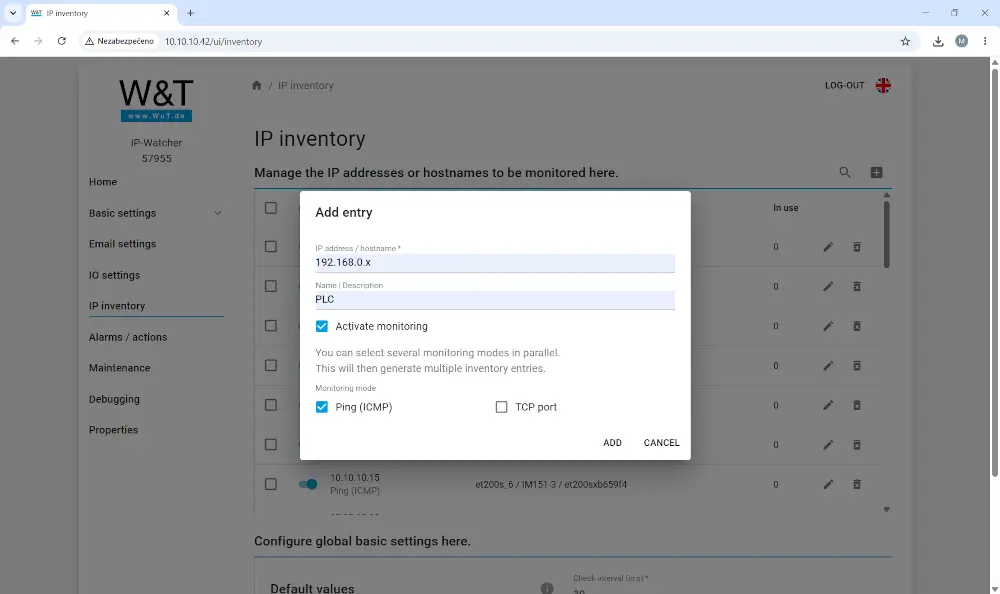Switch language using the UK flag icon
The image size is (1000, 594).
pyautogui.click(x=883, y=85)
